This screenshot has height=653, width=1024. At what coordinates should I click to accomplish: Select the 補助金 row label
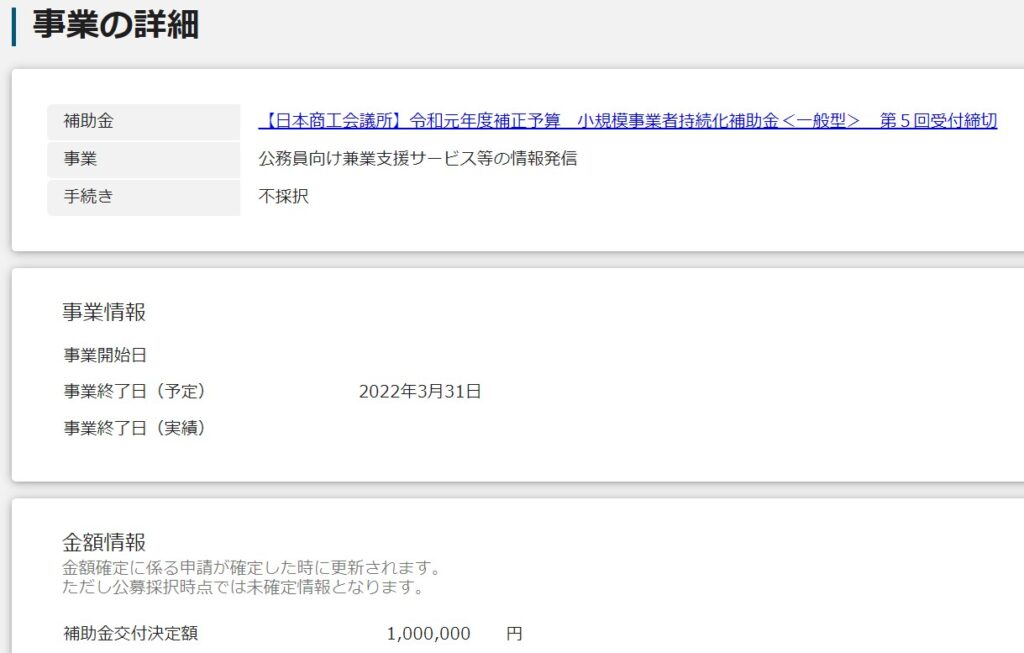[144, 121]
